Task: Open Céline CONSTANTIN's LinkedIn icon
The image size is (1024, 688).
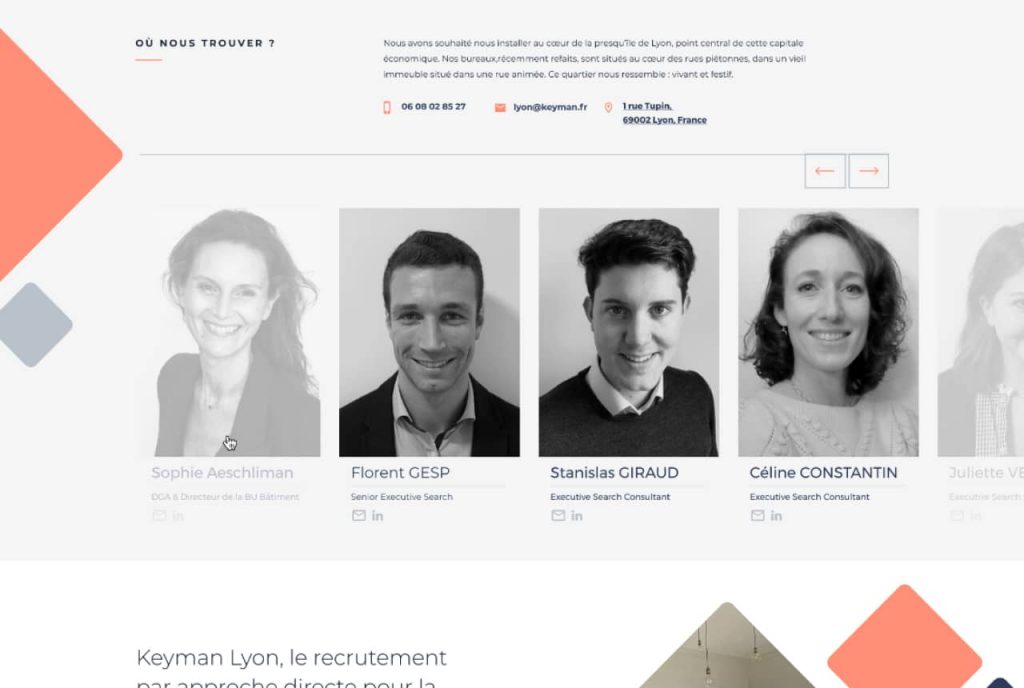Action: [x=776, y=516]
